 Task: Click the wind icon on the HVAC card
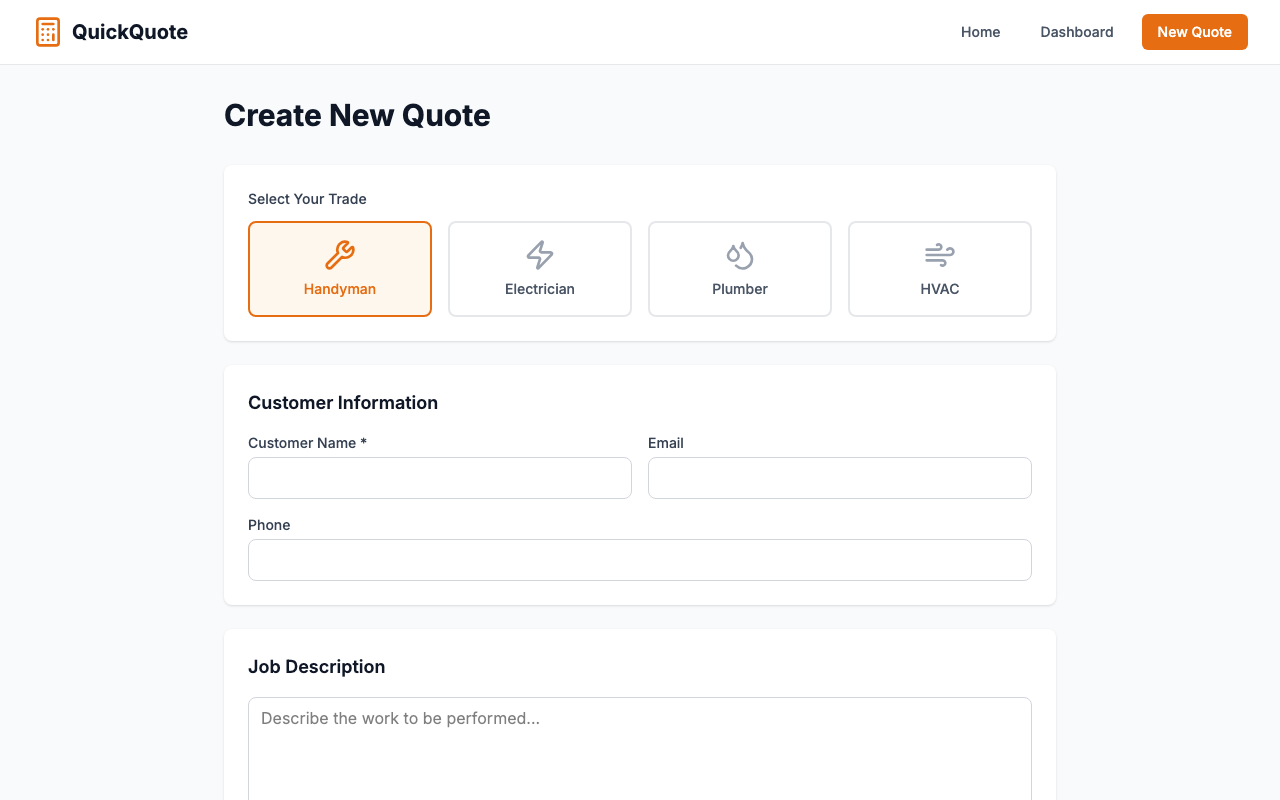point(939,253)
